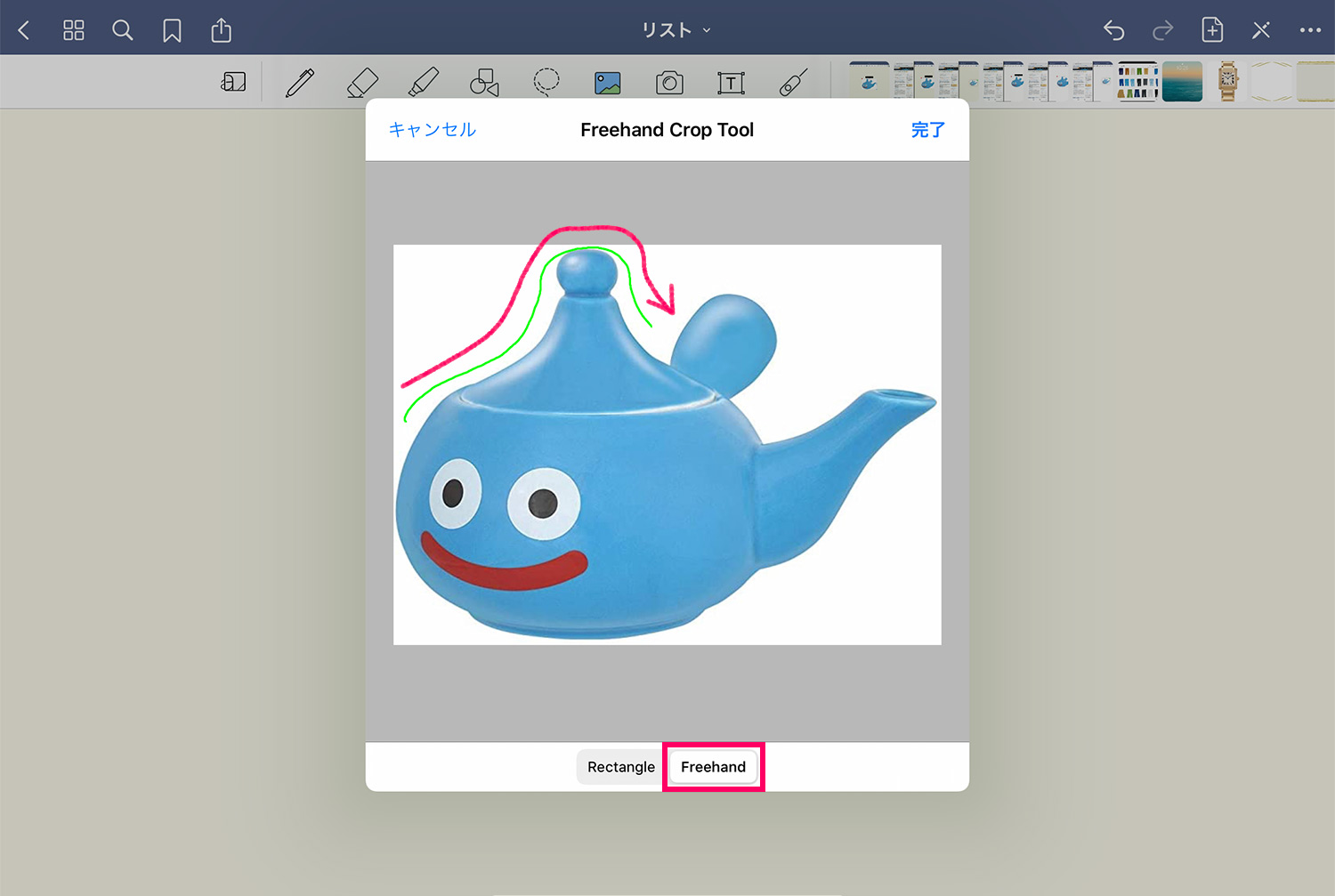Select the Shapes tool
The width and height of the screenshot is (1335, 896).
point(484,83)
